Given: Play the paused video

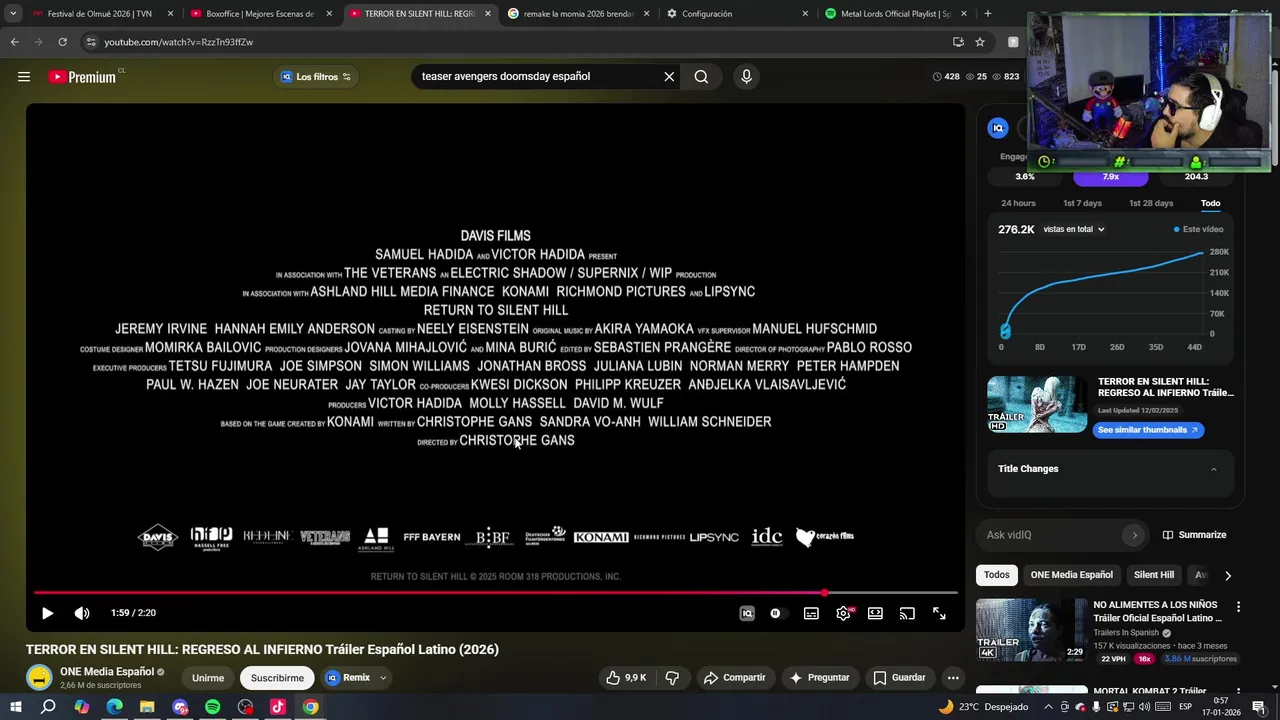Looking at the screenshot, I should (47, 613).
